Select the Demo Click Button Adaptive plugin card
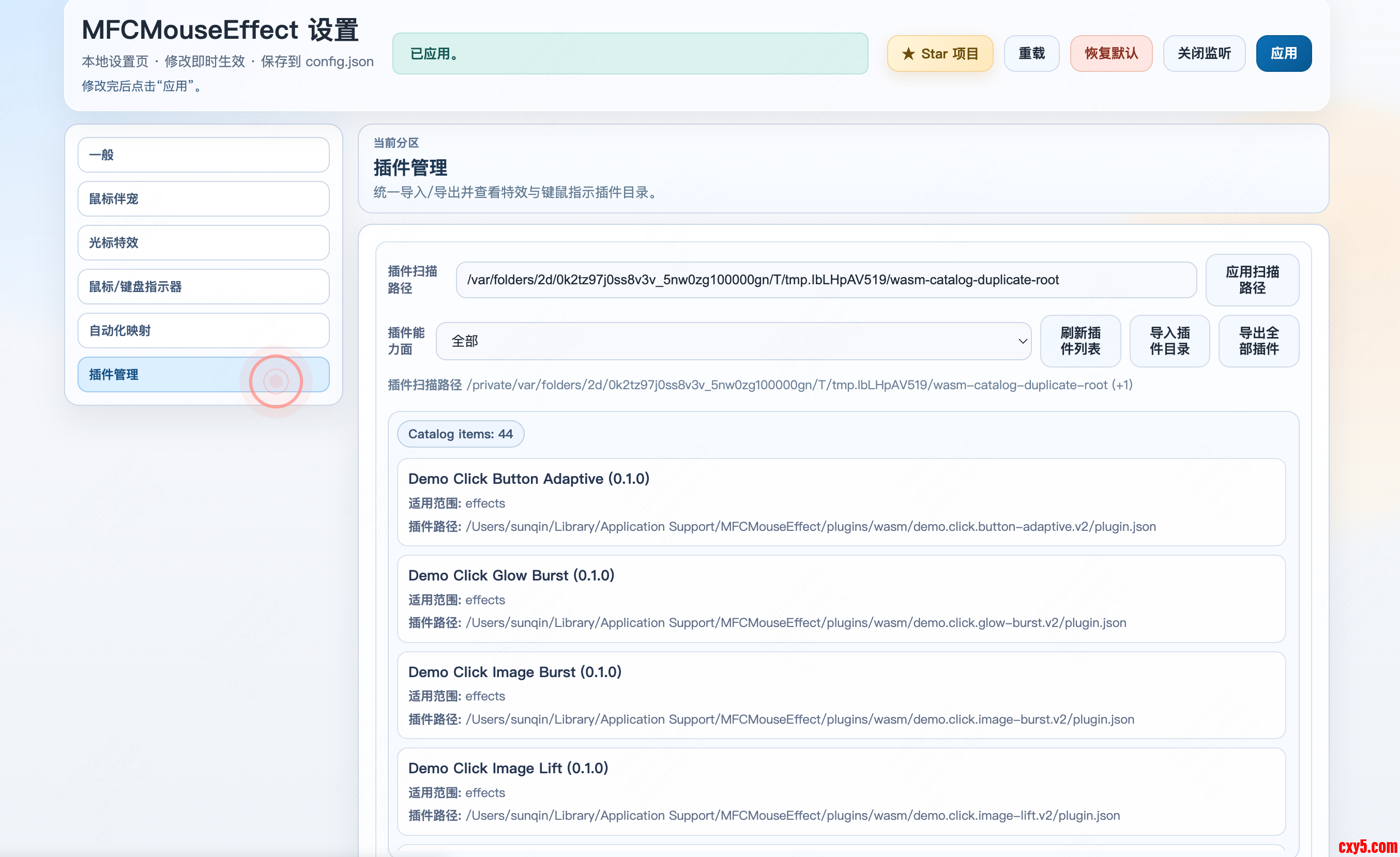This screenshot has width=1400, height=857. click(840, 502)
